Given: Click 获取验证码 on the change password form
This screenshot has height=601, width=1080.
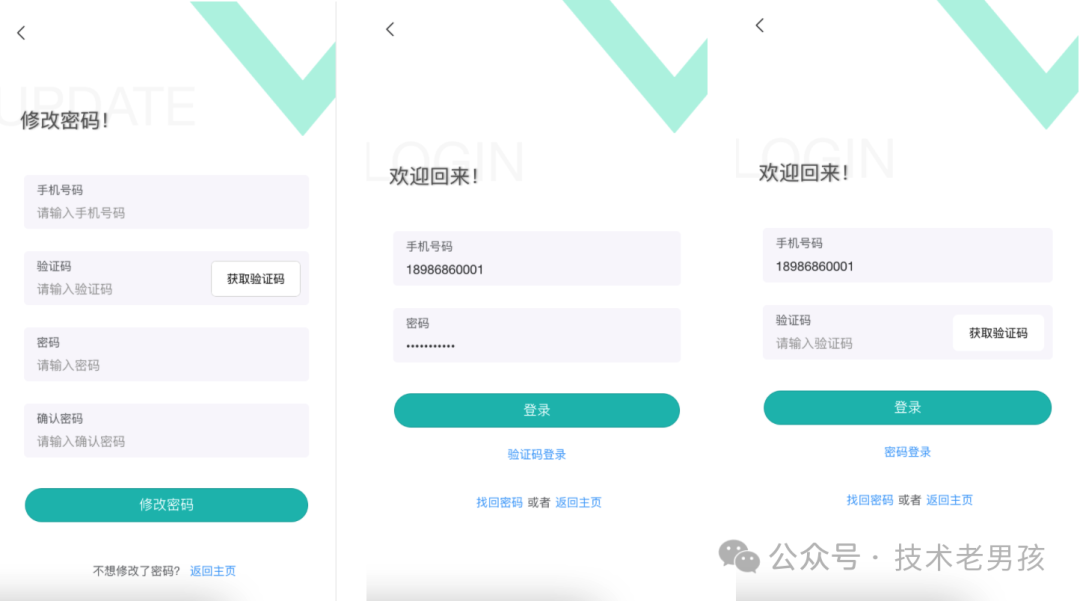Looking at the screenshot, I should (x=256, y=279).
